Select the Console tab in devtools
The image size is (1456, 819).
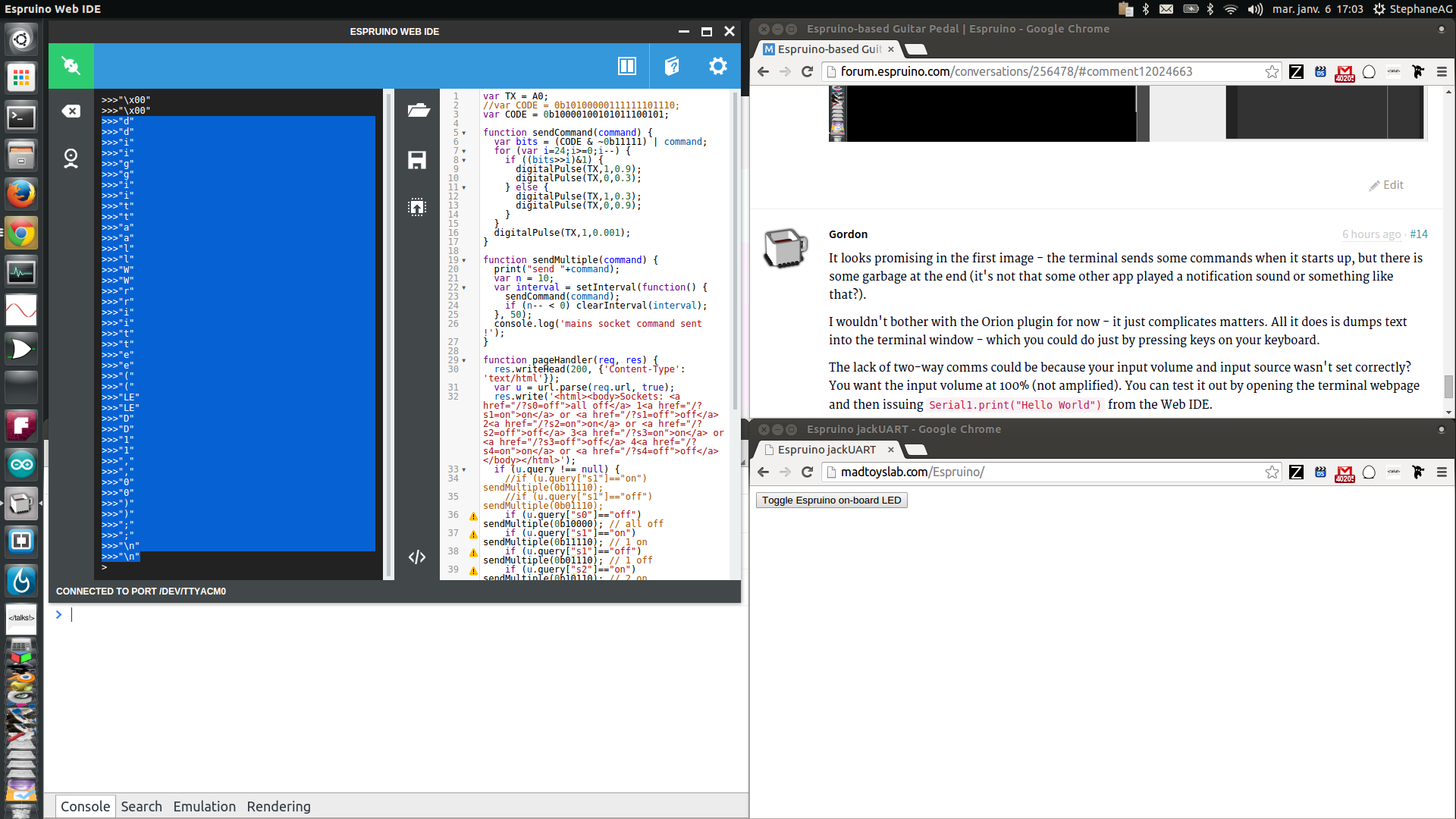[x=85, y=806]
